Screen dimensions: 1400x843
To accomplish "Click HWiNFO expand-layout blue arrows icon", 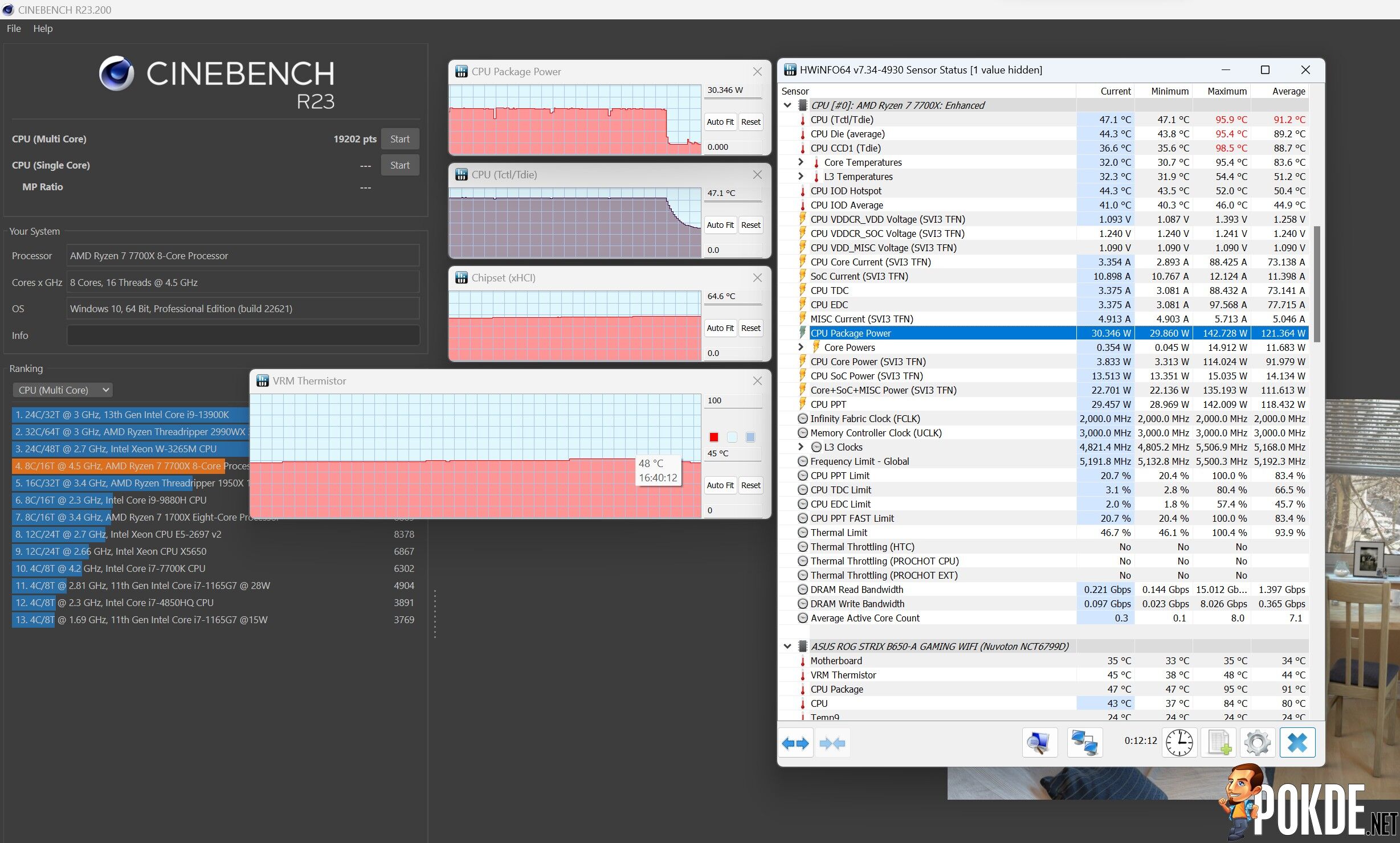I will coord(795,743).
